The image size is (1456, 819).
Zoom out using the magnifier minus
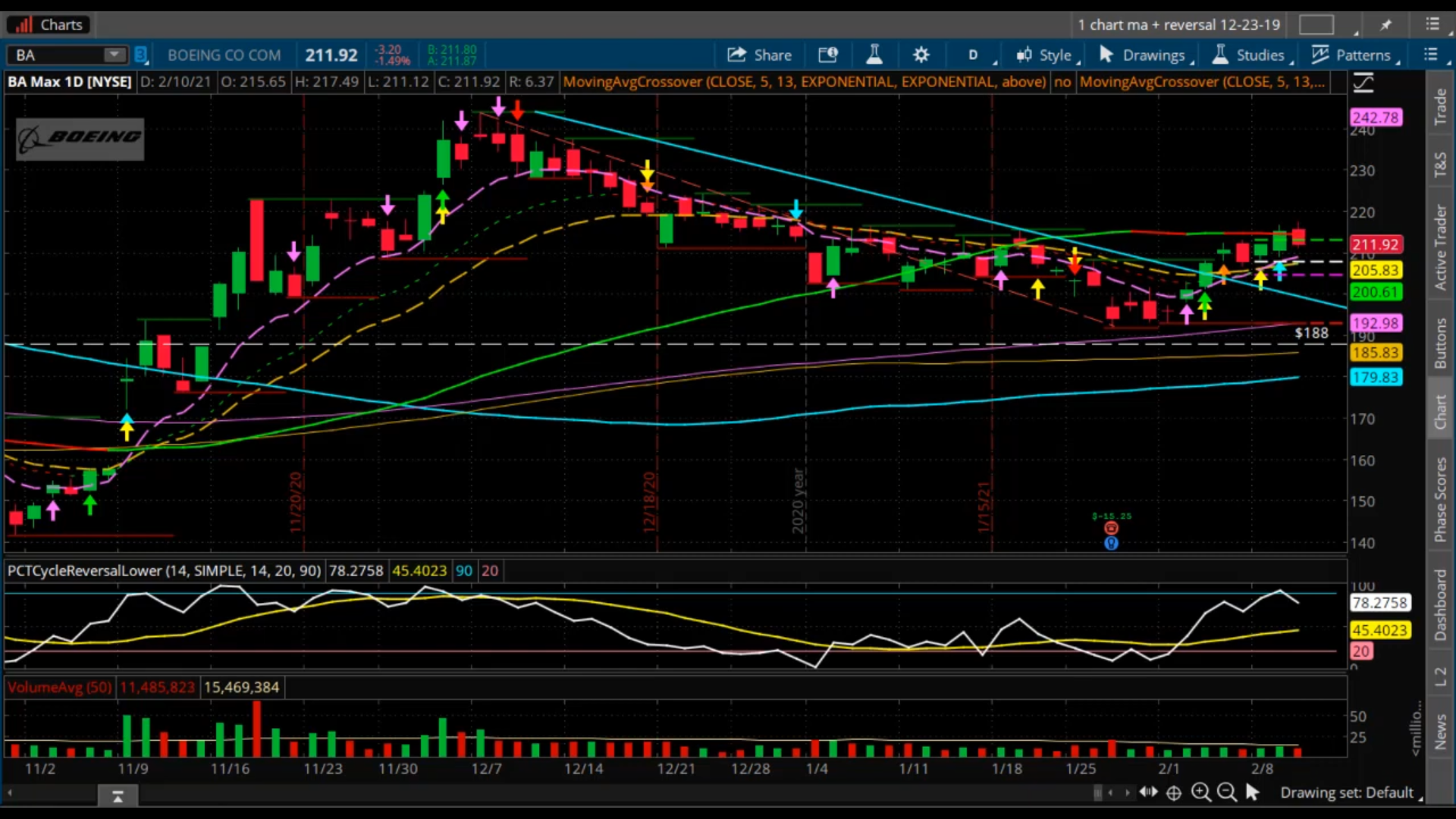[1226, 792]
